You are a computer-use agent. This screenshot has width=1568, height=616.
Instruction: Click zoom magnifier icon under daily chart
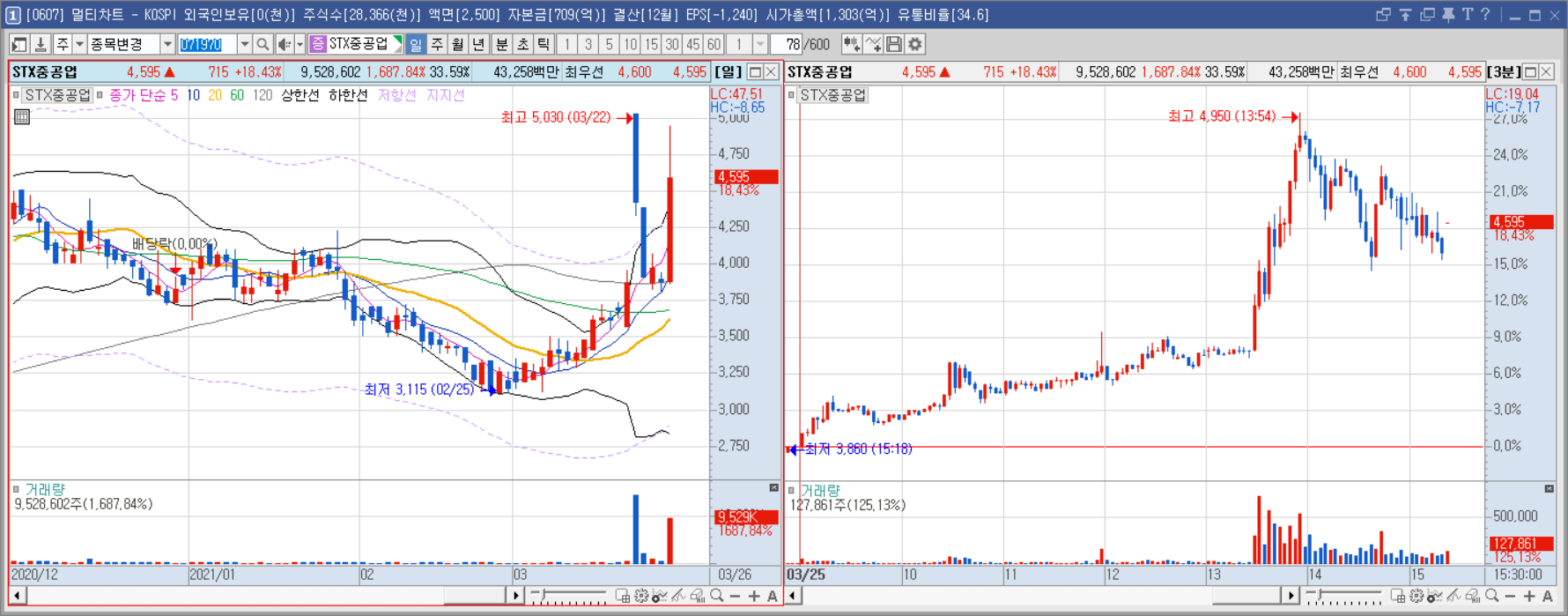[x=717, y=597]
